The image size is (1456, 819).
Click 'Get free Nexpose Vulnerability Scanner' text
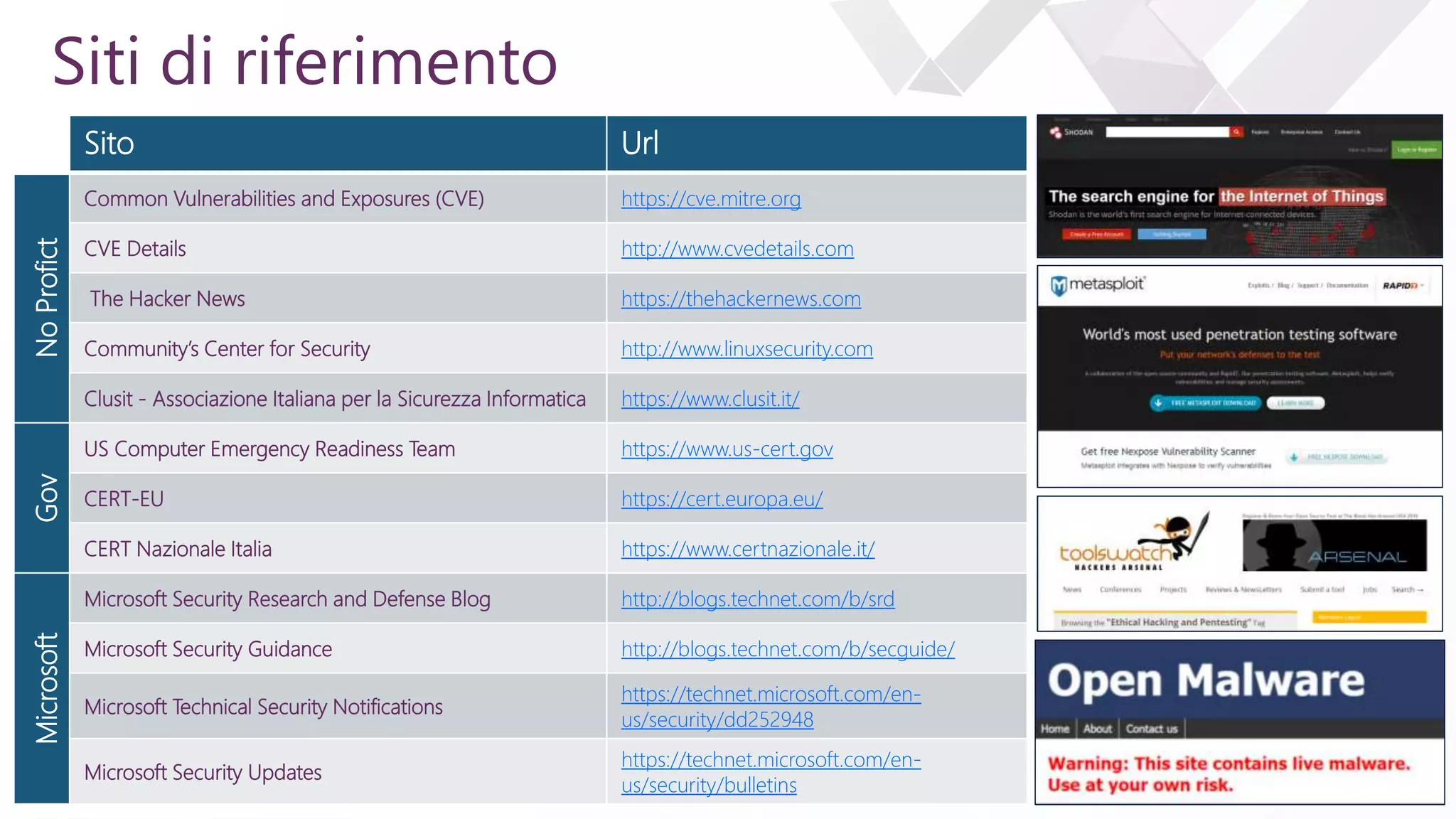pos(1168,451)
